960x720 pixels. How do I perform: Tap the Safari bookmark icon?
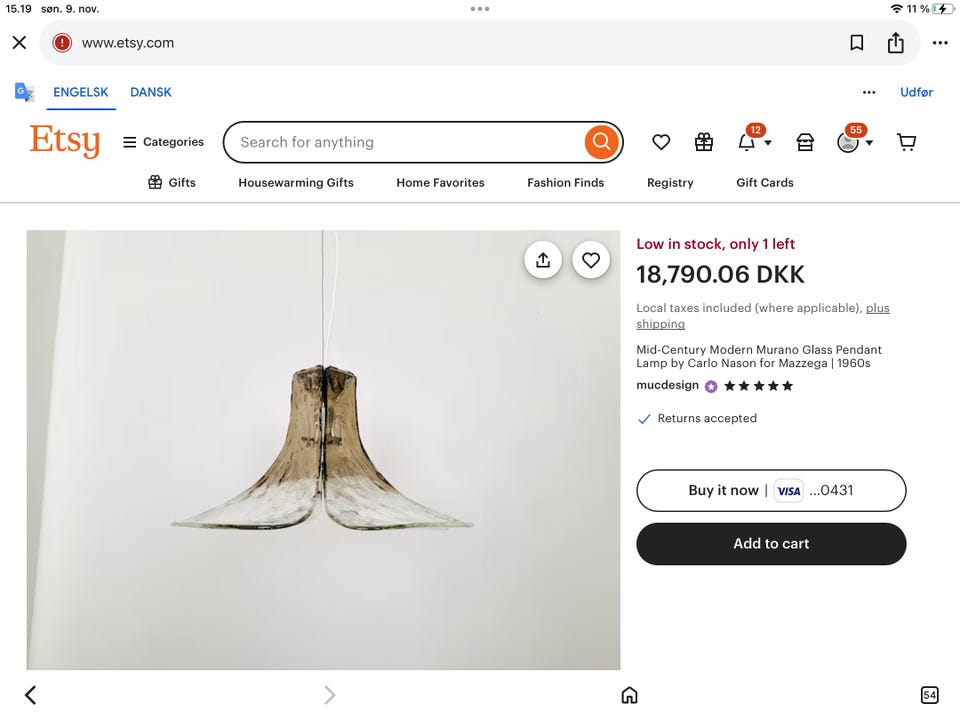856,42
